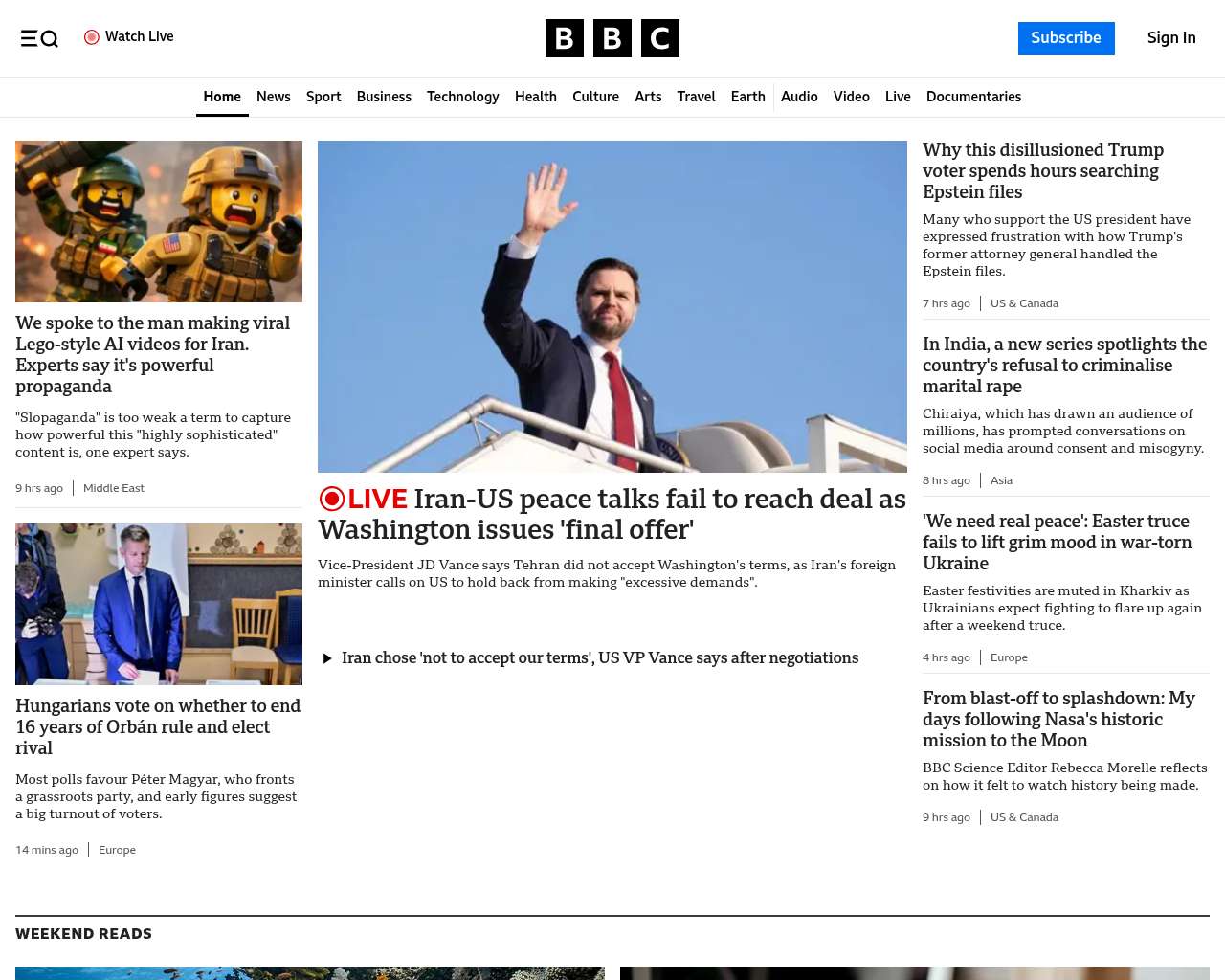Click the JD Vance waving photo
This screenshot has width=1225, height=980.
[612, 306]
